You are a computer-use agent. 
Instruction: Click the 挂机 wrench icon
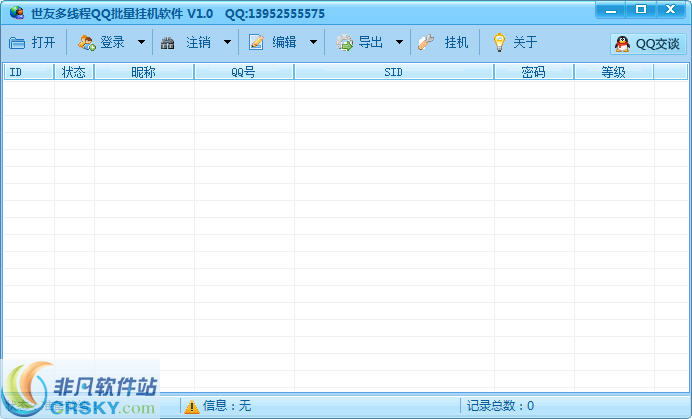pyautogui.click(x=426, y=43)
